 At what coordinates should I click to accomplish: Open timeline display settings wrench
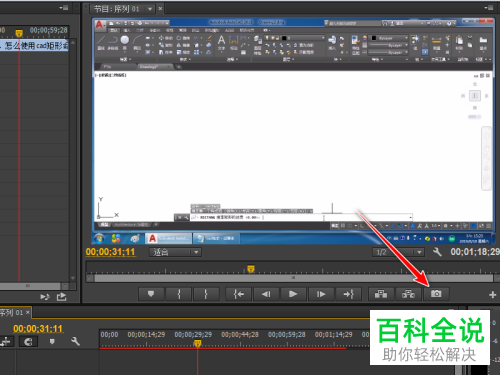[75, 341]
